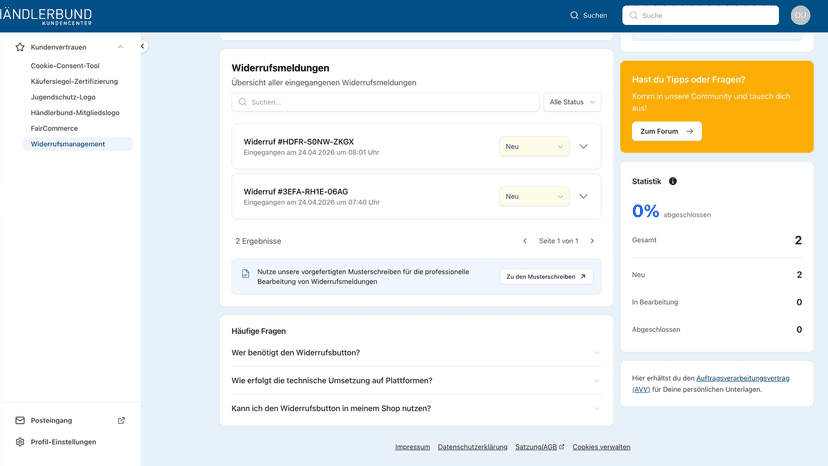This screenshot has width=828, height=466.
Task: Open the Satzung/AGB footer link
Action: click(x=540, y=447)
